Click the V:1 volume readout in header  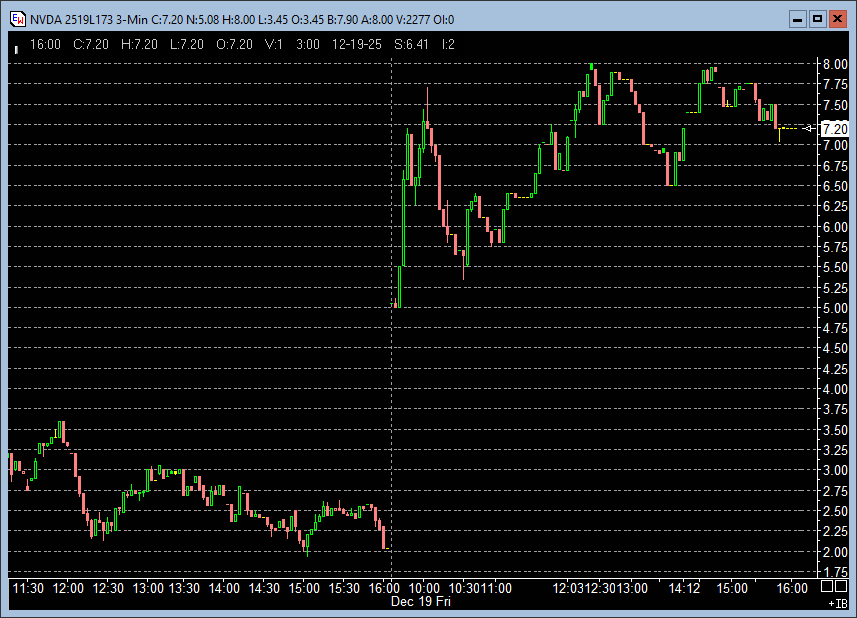pos(275,44)
